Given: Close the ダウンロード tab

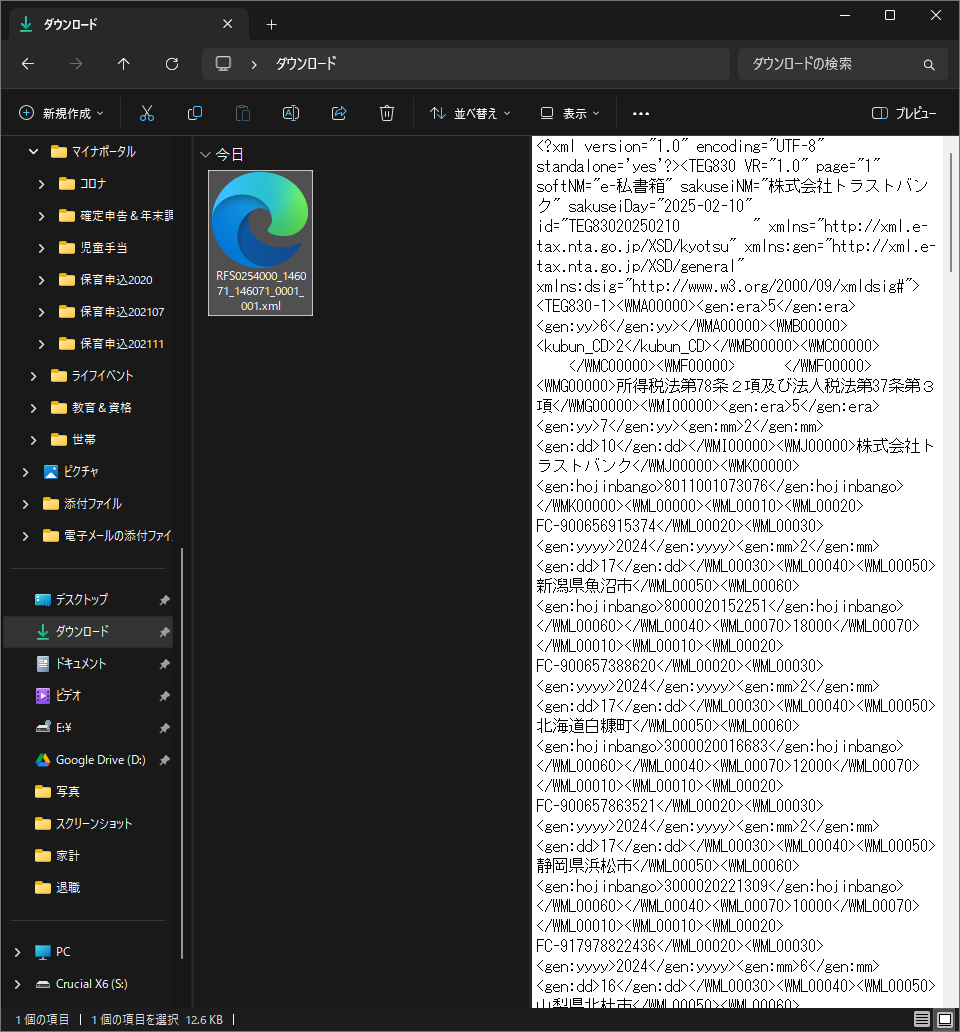Looking at the screenshot, I should coord(228,24).
